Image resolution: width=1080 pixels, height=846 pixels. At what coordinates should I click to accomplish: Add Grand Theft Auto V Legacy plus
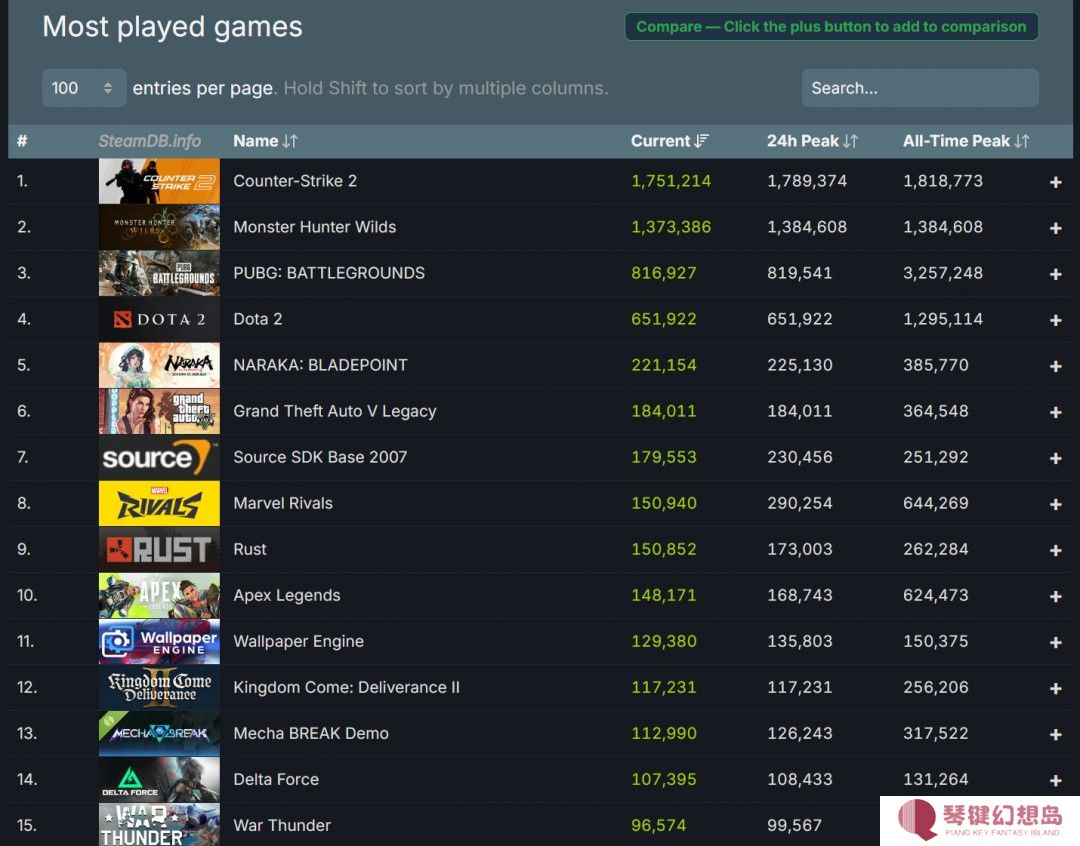tap(1055, 412)
